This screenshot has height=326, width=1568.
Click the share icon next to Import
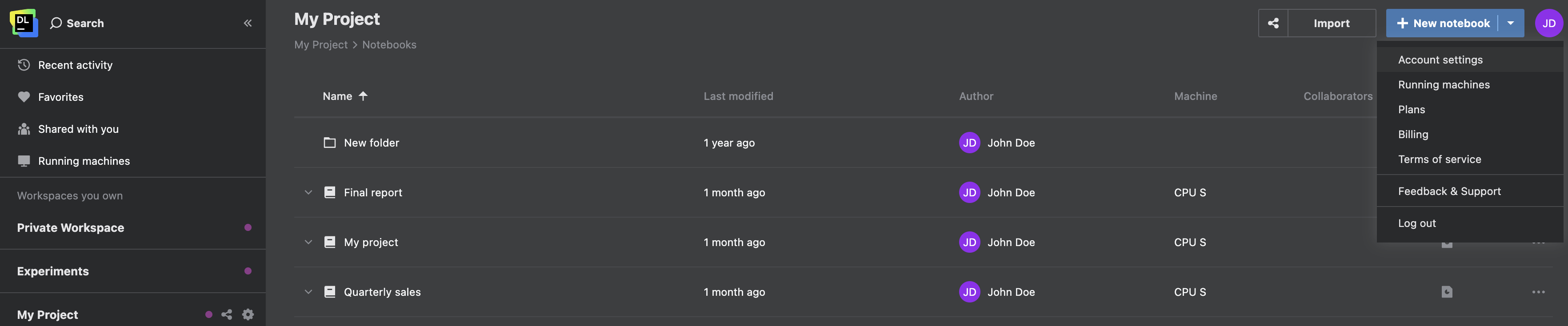1273,23
